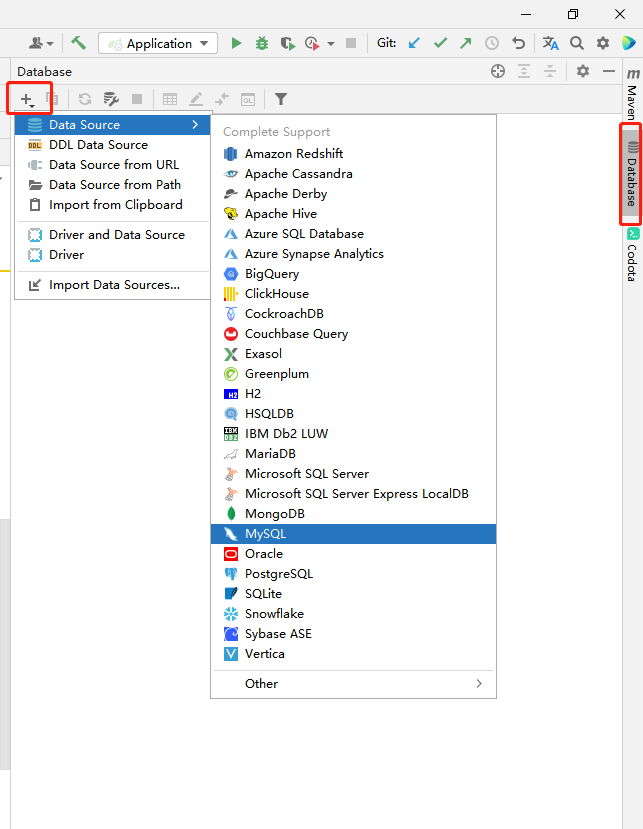Select MariaDB data source
643x829 pixels.
[x=353, y=454]
